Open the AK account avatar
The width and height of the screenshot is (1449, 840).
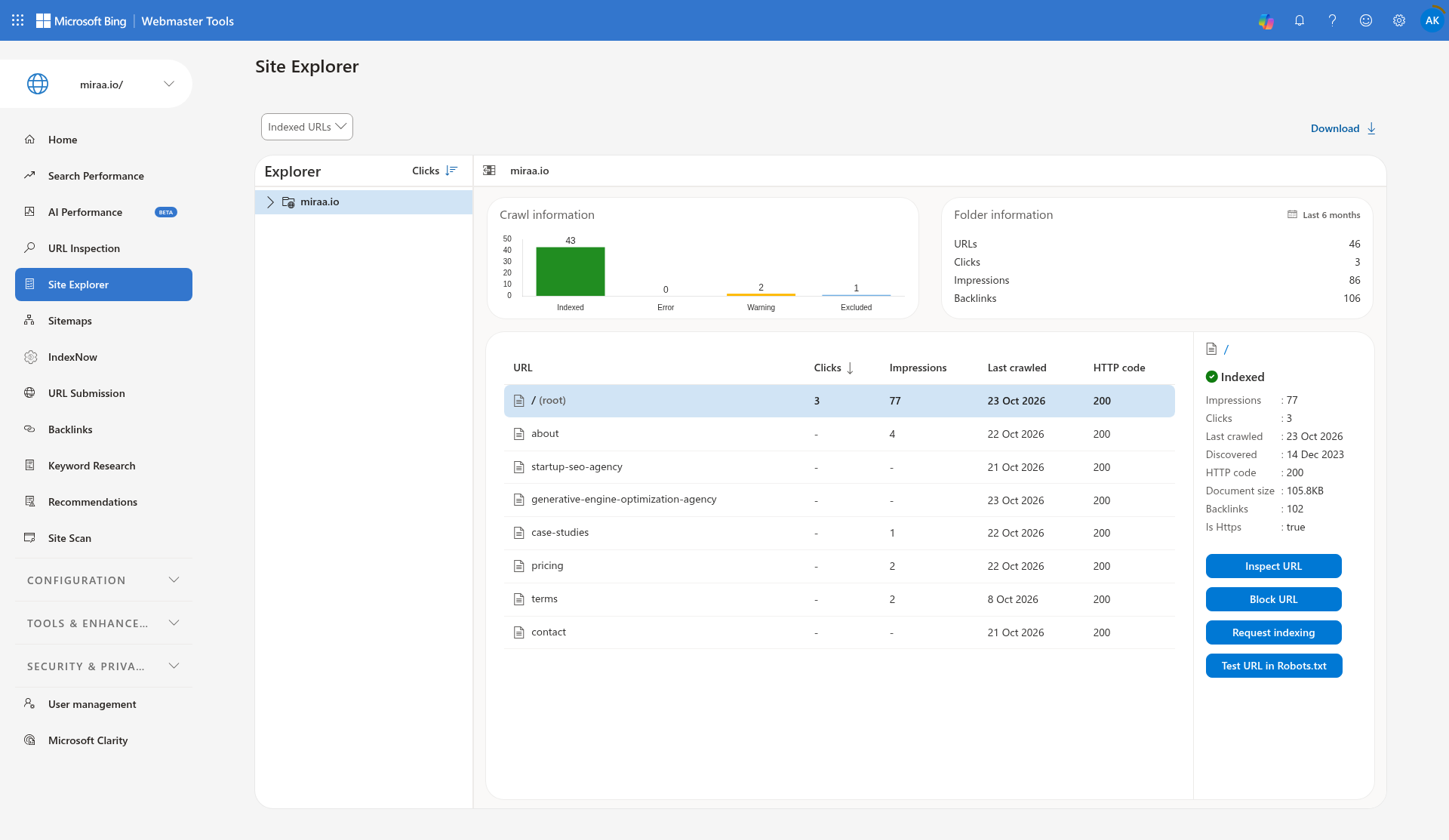point(1432,20)
